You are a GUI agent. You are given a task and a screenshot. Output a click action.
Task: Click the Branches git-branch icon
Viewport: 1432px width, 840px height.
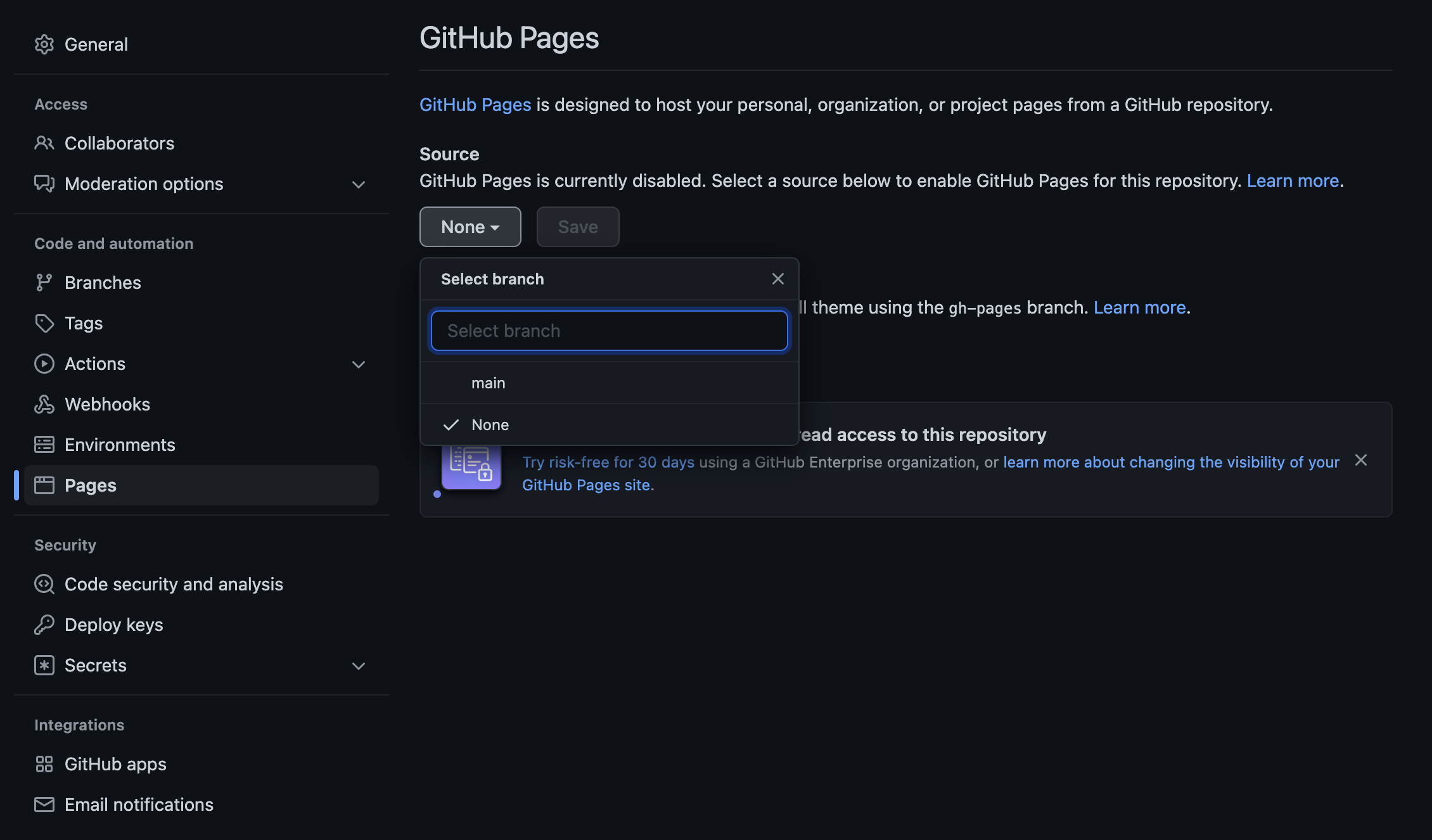click(44, 283)
